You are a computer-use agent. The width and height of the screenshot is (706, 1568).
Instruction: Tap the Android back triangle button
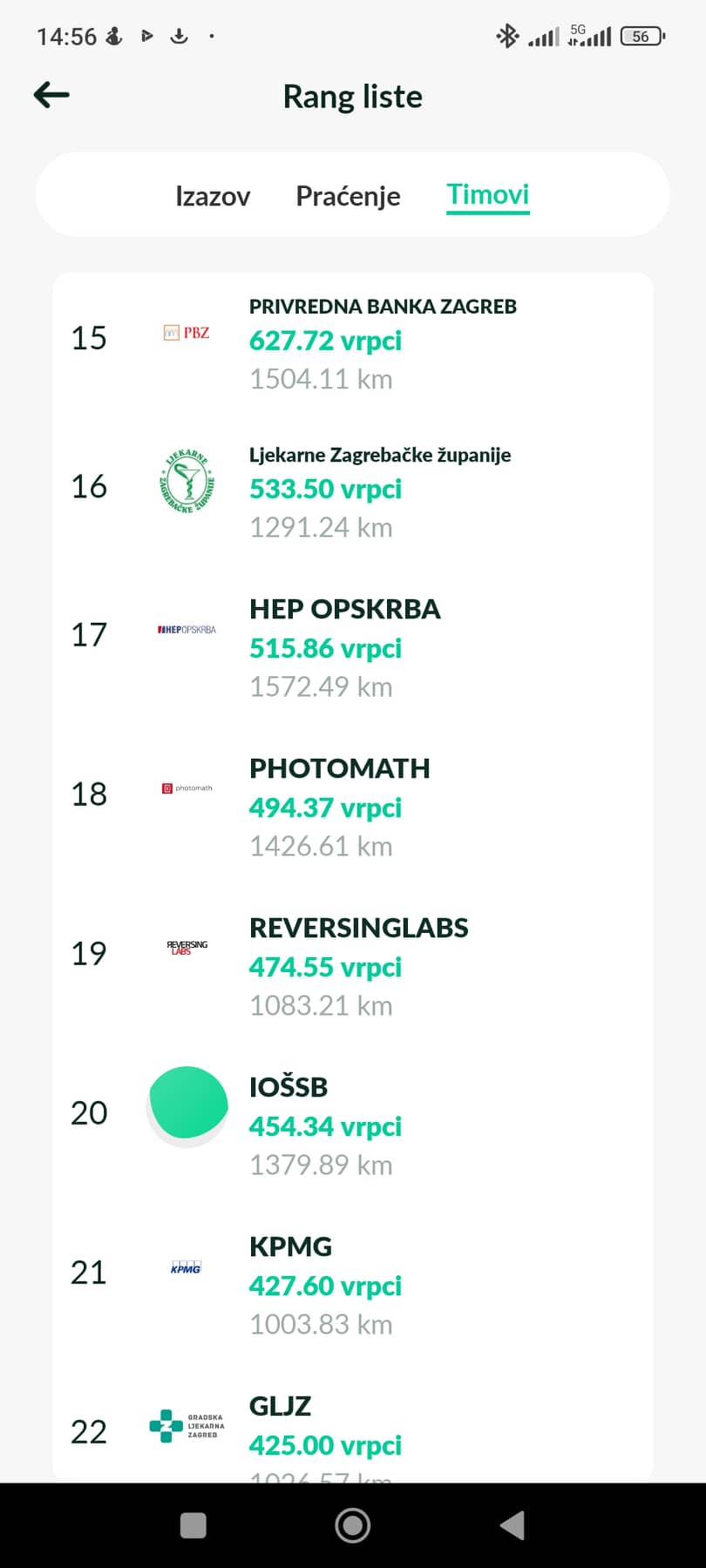513,1525
